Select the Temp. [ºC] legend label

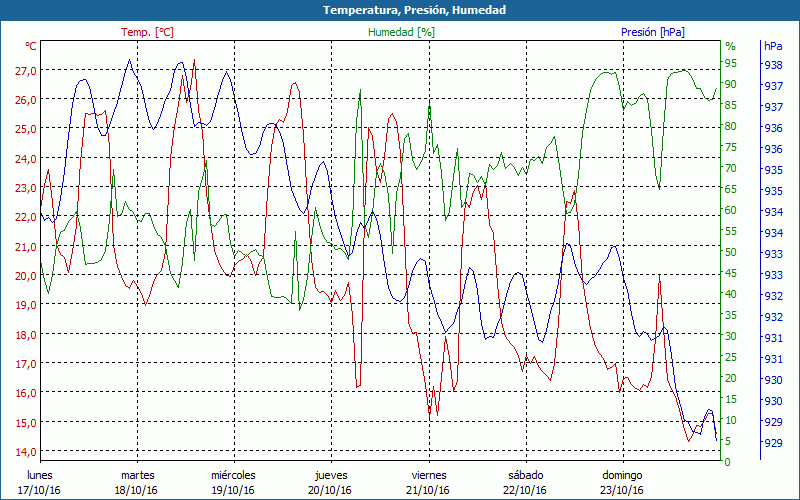tap(147, 32)
